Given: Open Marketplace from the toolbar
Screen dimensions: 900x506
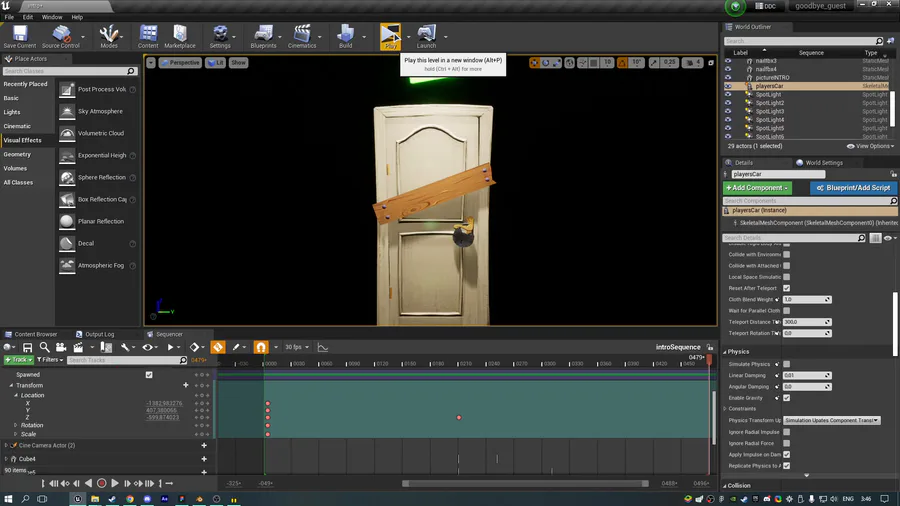Looking at the screenshot, I should [x=180, y=36].
